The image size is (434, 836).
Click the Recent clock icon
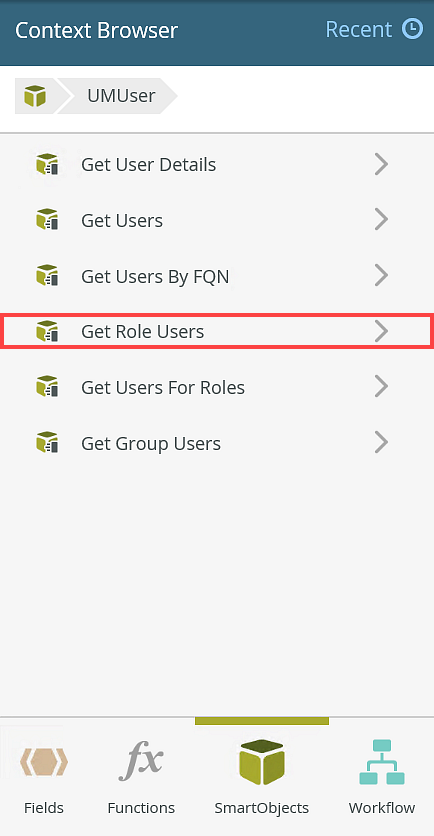pos(413,29)
